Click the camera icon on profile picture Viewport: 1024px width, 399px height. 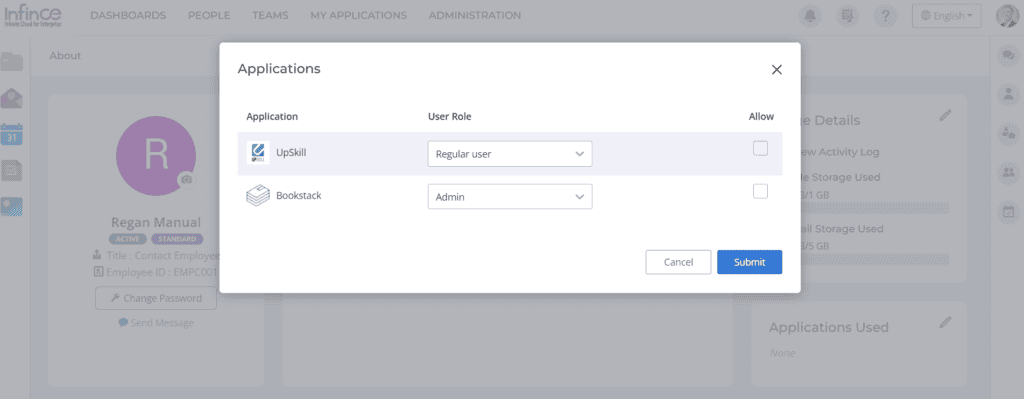(187, 179)
